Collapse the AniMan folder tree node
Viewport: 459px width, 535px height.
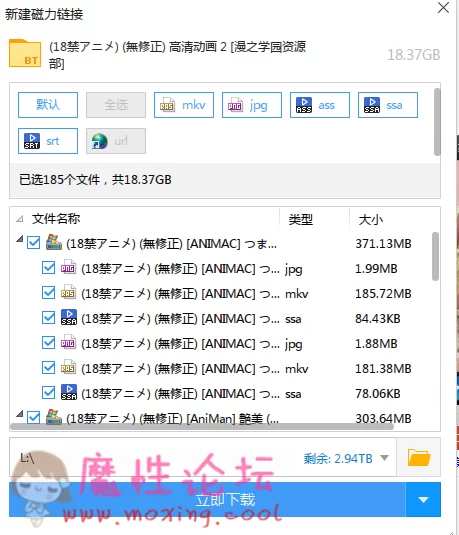pos(20,414)
